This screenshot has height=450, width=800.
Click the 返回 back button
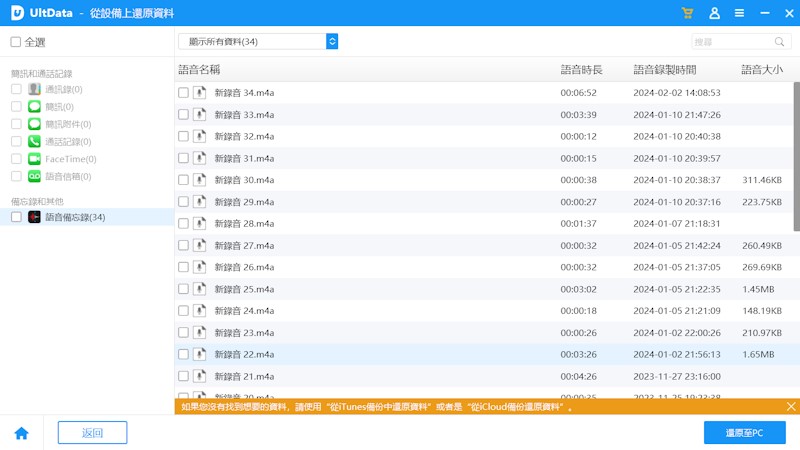click(92, 432)
